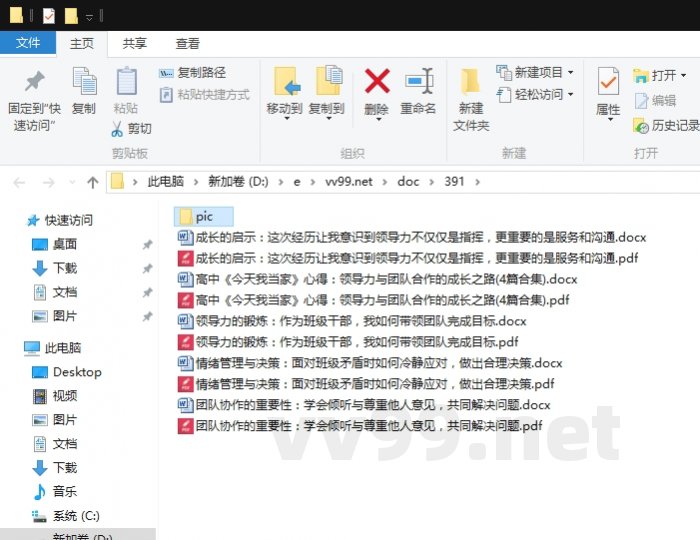Select 成长的启示 docx file
This screenshot has width=700, height=540.
click(x=412, y=237)
